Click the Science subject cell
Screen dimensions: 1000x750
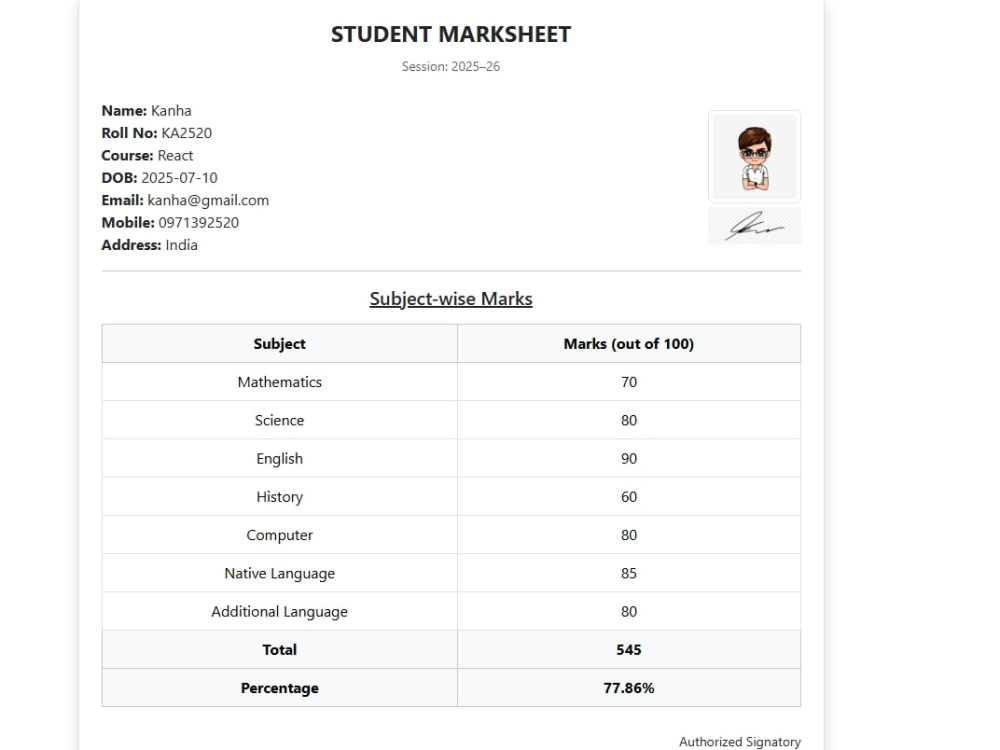click(x=279, y=420)
